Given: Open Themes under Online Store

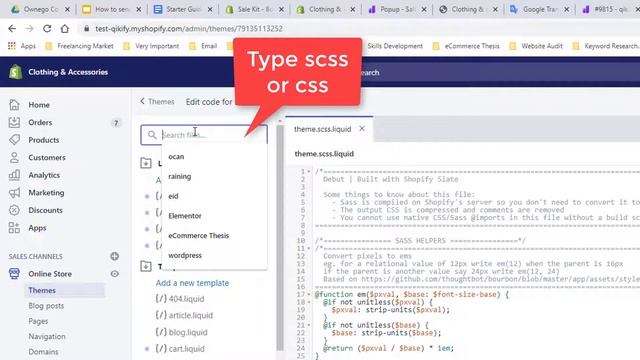Looking at the screenshot, I should click(x=42, y=290).
